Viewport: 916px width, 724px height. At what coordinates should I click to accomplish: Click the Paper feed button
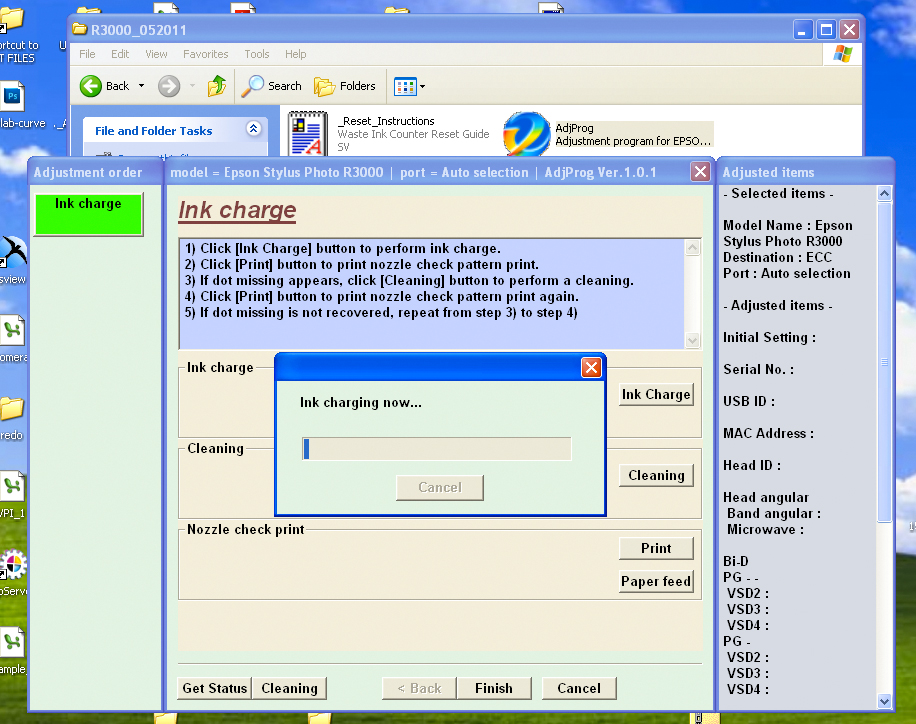pyautogui.click(x=656, y=581)
